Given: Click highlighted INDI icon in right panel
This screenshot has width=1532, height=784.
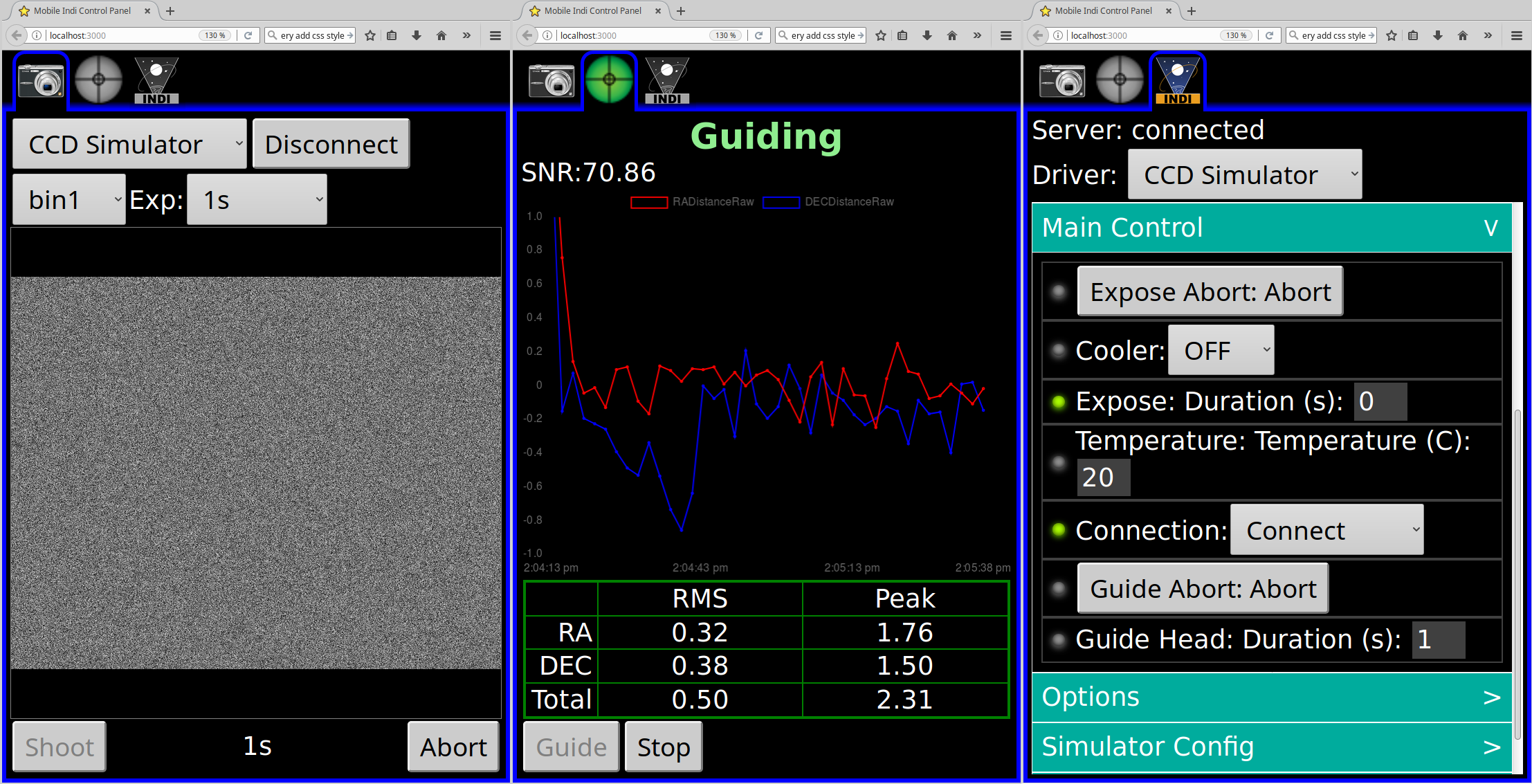Looking at the screenshot, I should coord(1177,80).
